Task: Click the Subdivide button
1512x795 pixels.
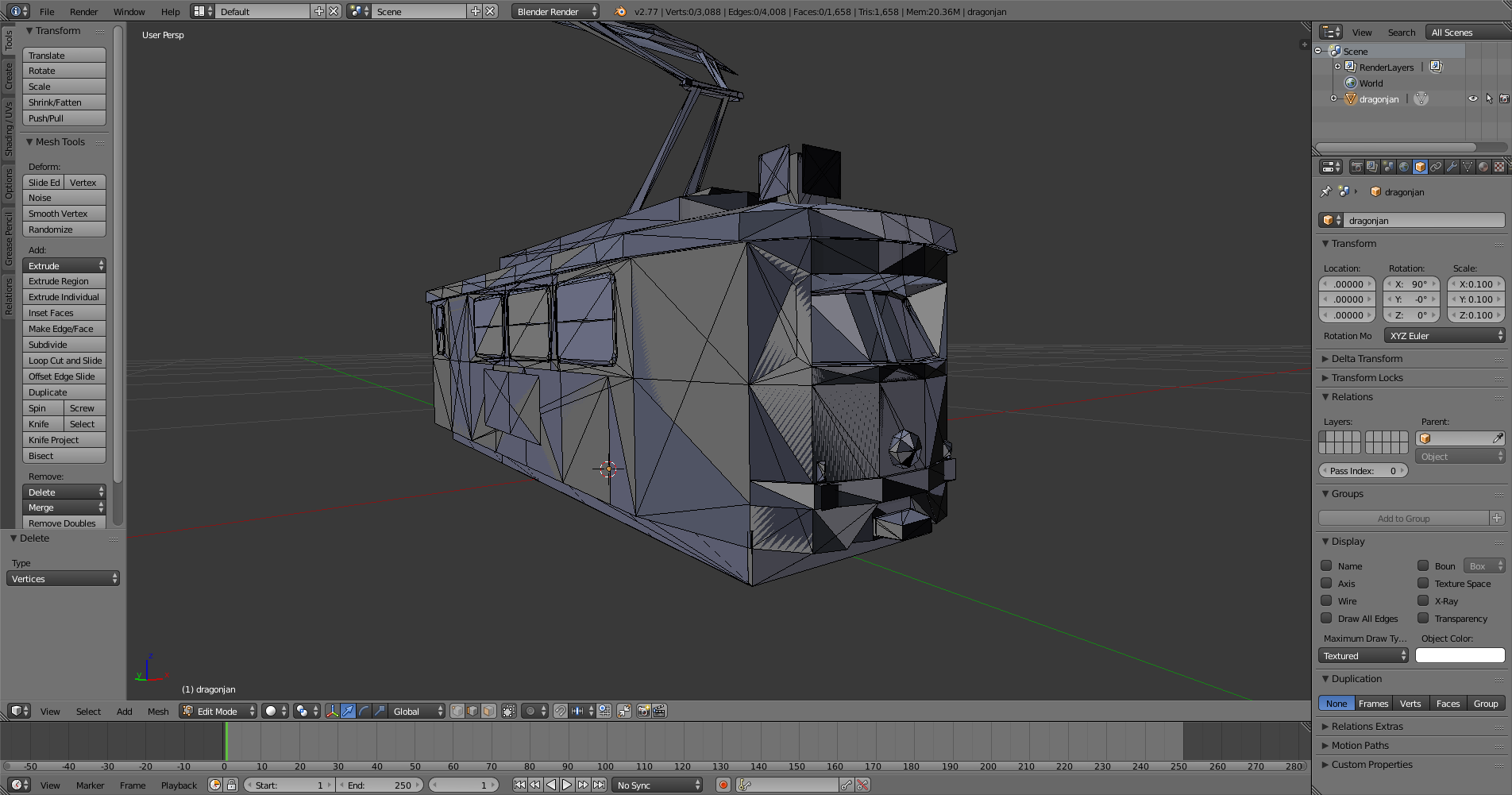Action: 64,344
